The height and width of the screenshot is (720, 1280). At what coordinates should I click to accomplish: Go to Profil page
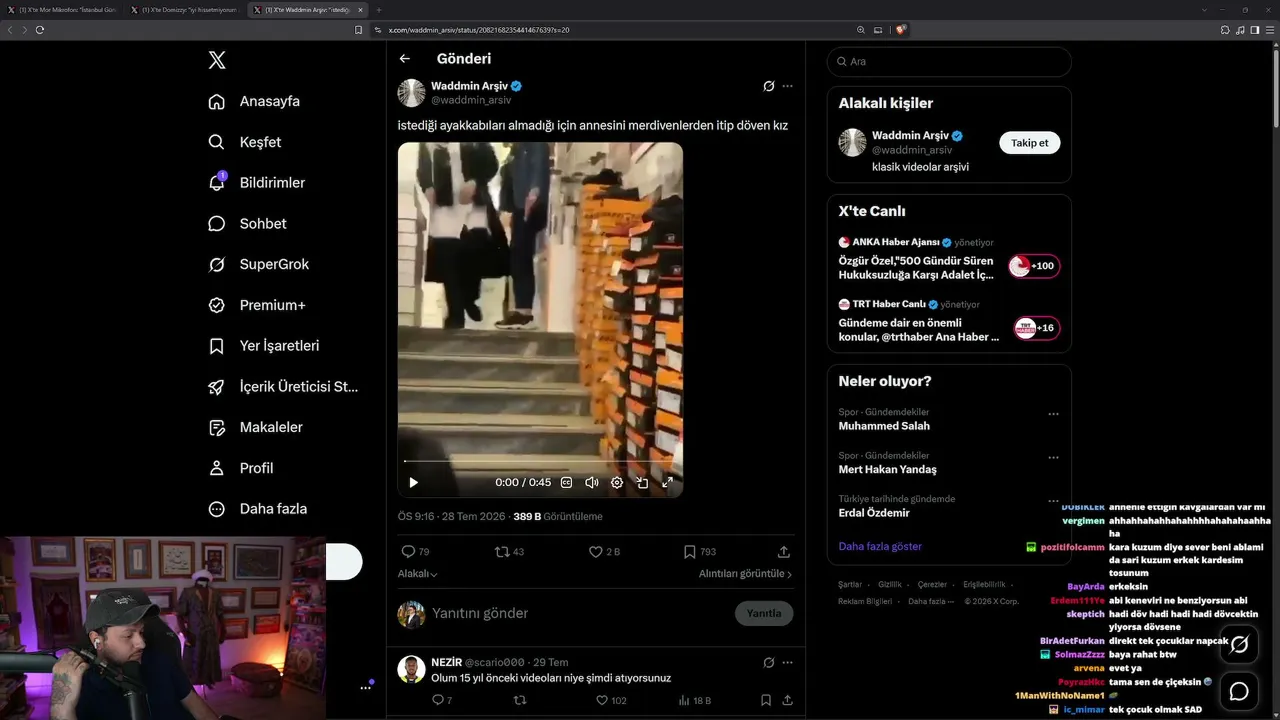(240, 468)
